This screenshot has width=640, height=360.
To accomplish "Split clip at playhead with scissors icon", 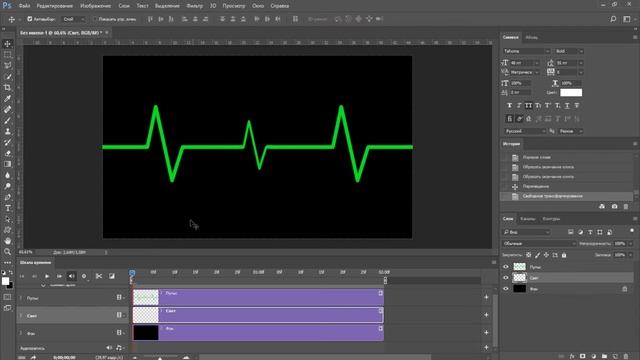I will pyautogui.click(x=99, y=276).
